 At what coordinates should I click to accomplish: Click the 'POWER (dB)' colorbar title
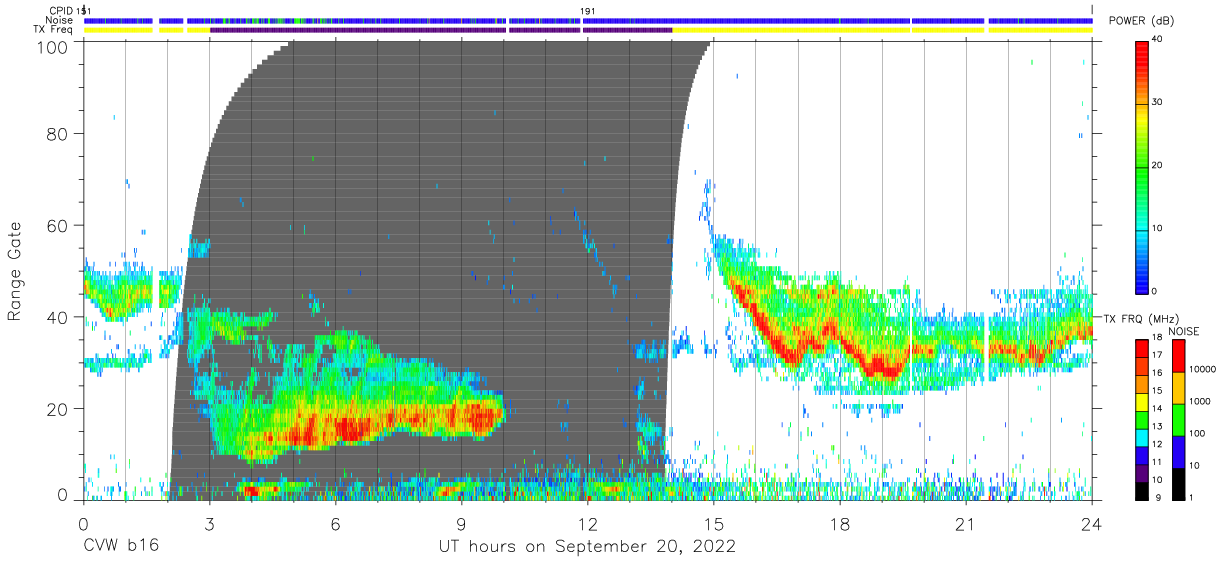[1141, 20]
